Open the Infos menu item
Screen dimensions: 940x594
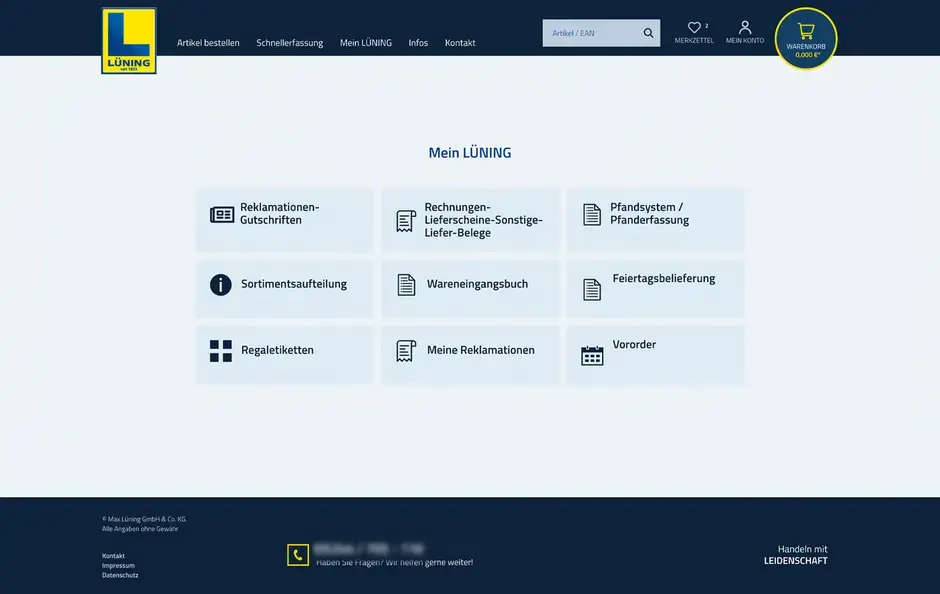tap(418, 42)
